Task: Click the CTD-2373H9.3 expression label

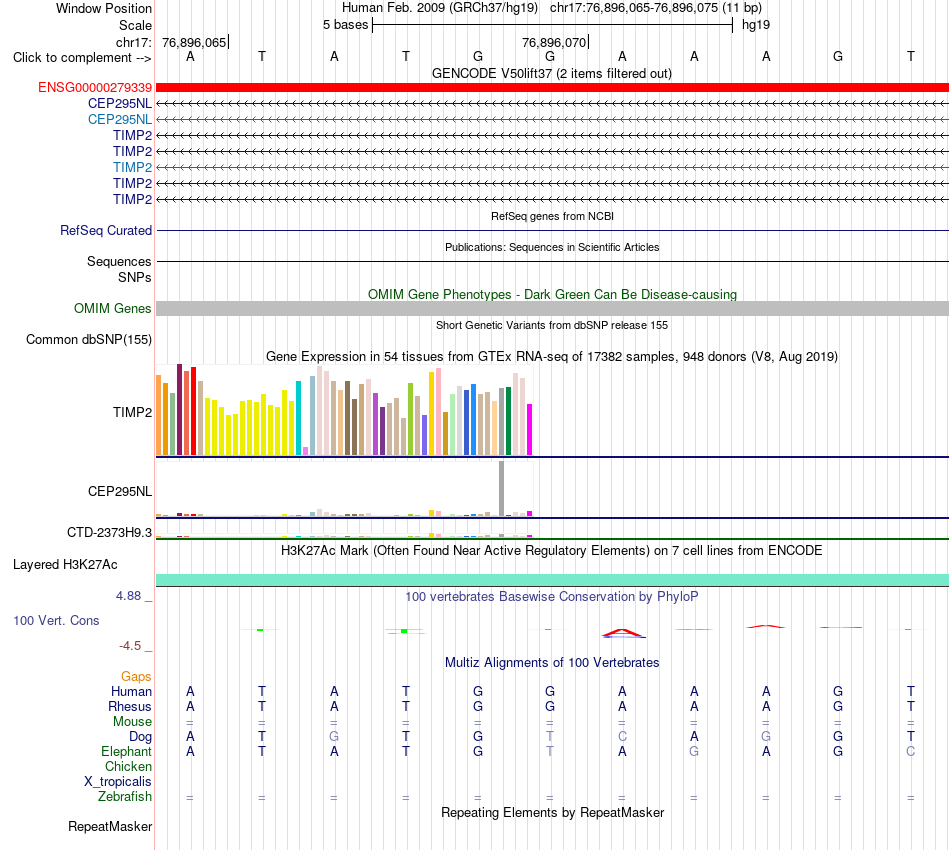Action: (109, 533)
